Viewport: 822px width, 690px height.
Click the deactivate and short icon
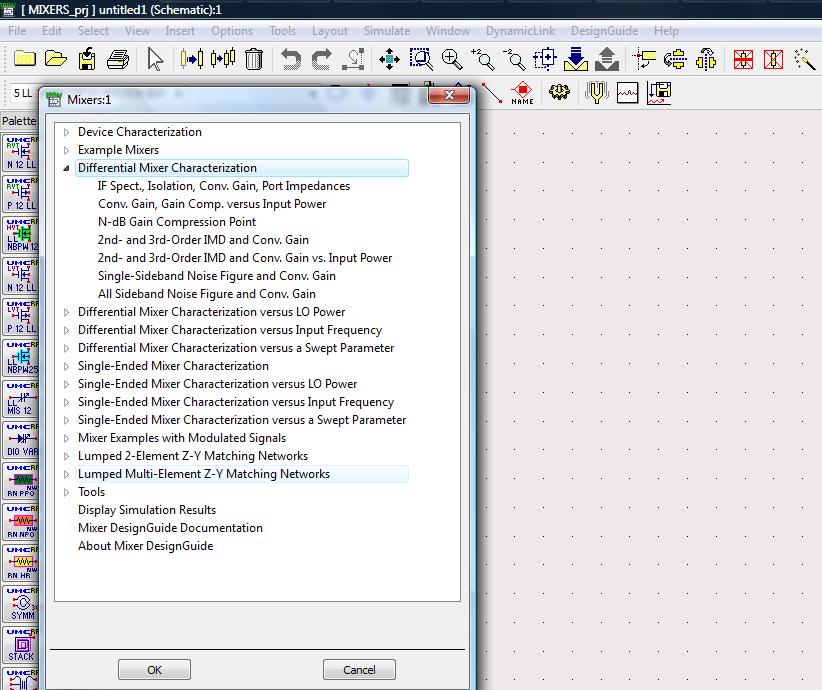pyautogui.click(x=773, y=59)
